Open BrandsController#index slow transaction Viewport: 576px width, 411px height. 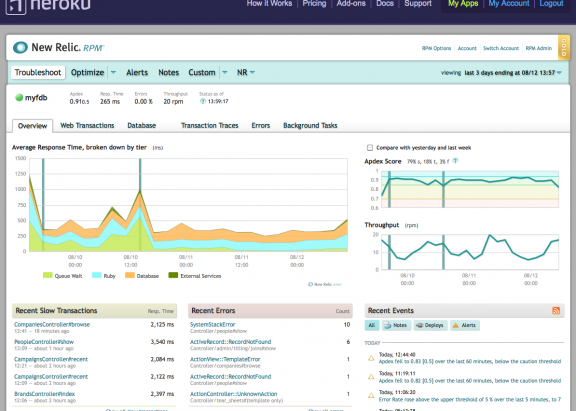coord(44,394)
